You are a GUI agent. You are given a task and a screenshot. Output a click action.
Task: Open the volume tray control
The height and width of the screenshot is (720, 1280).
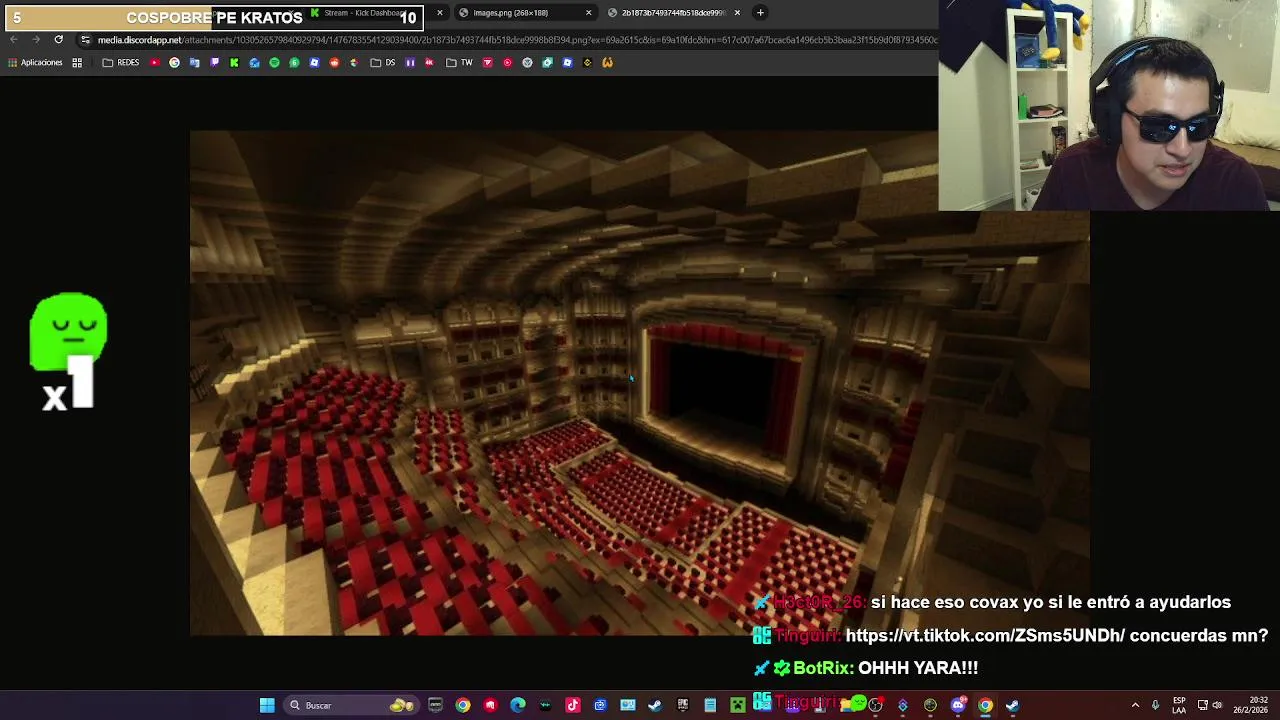(1218, 705)
